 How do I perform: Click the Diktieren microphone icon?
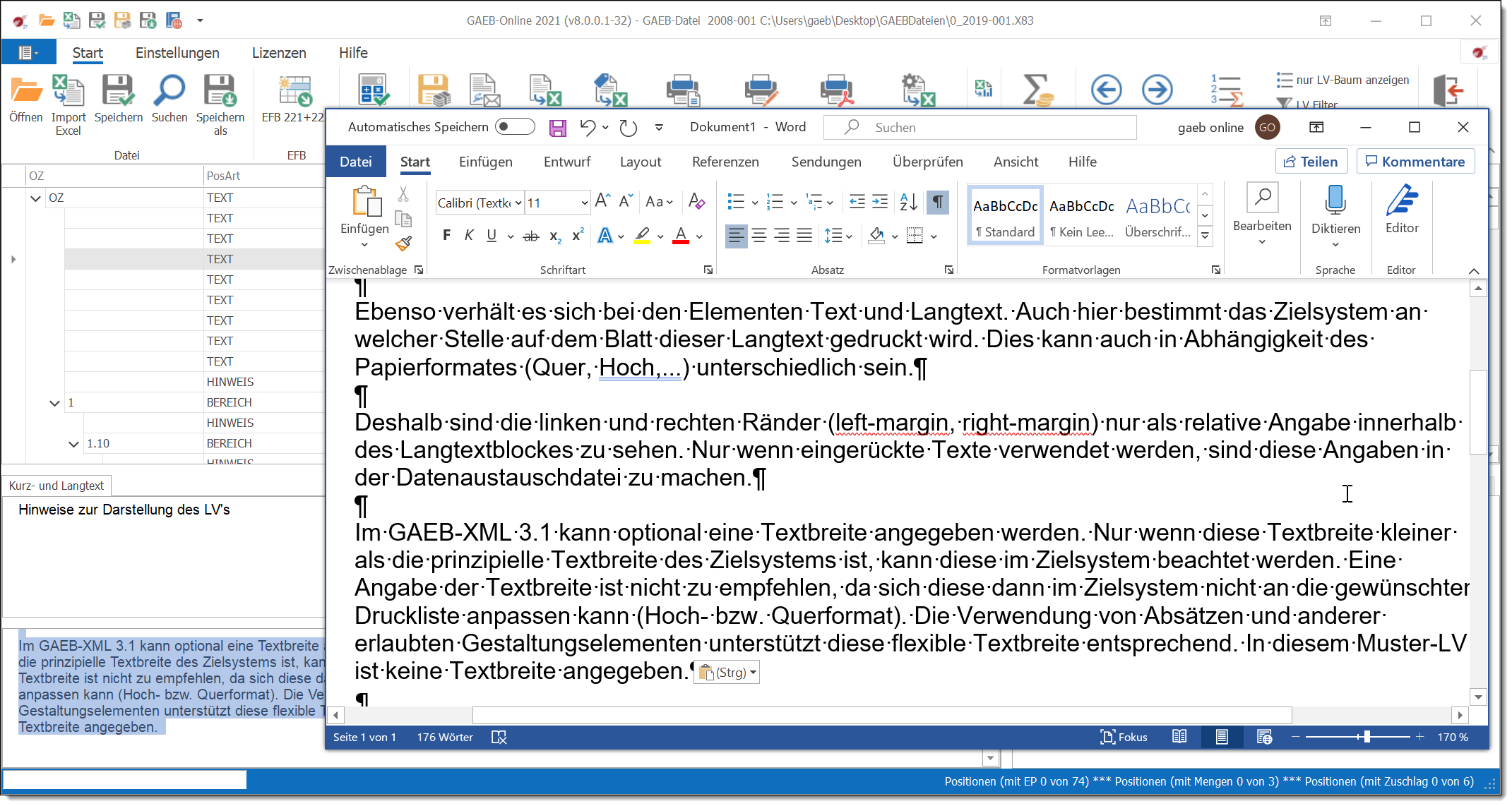1335,201
